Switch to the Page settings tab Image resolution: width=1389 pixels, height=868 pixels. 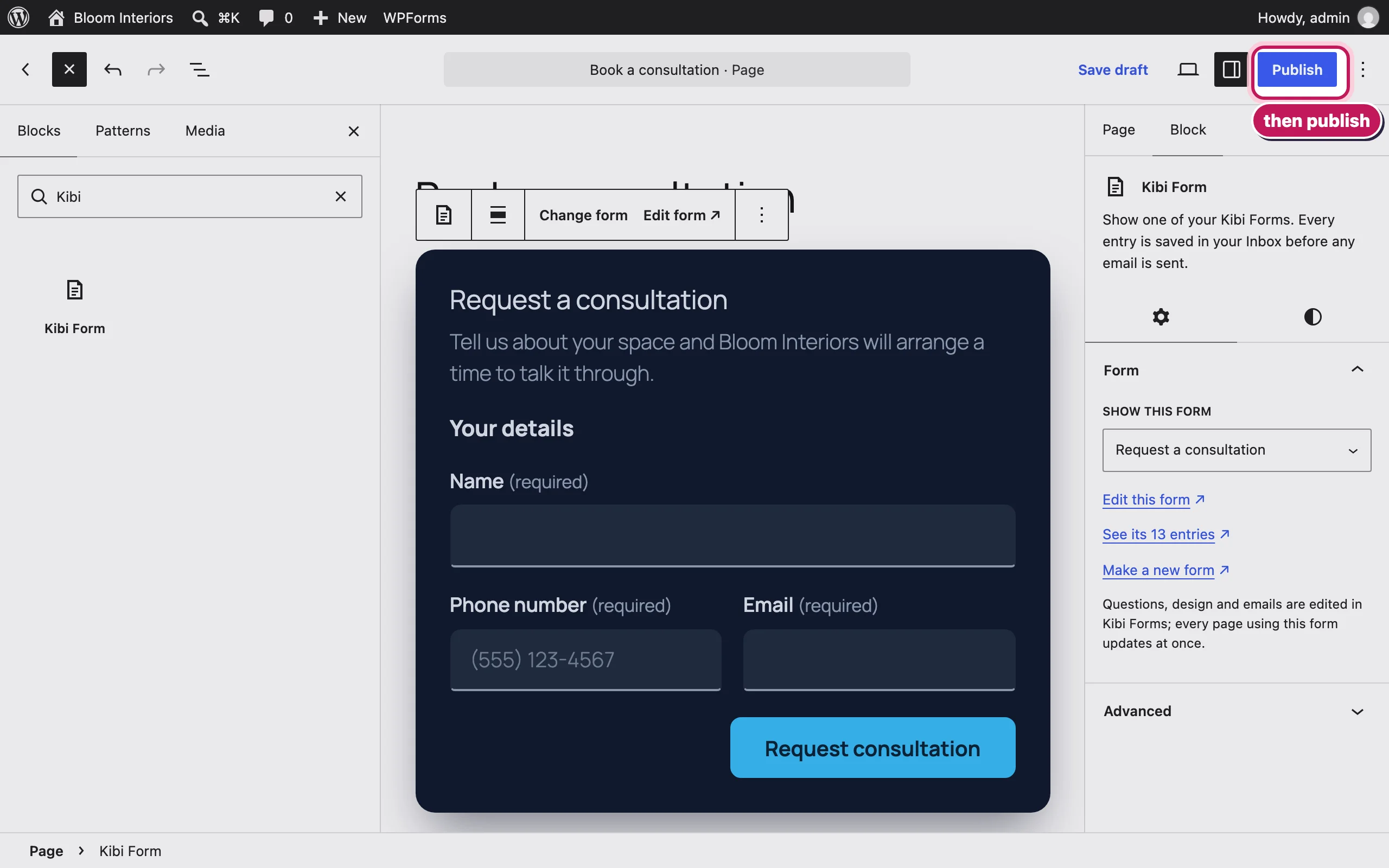click(x=1119, y=130)
